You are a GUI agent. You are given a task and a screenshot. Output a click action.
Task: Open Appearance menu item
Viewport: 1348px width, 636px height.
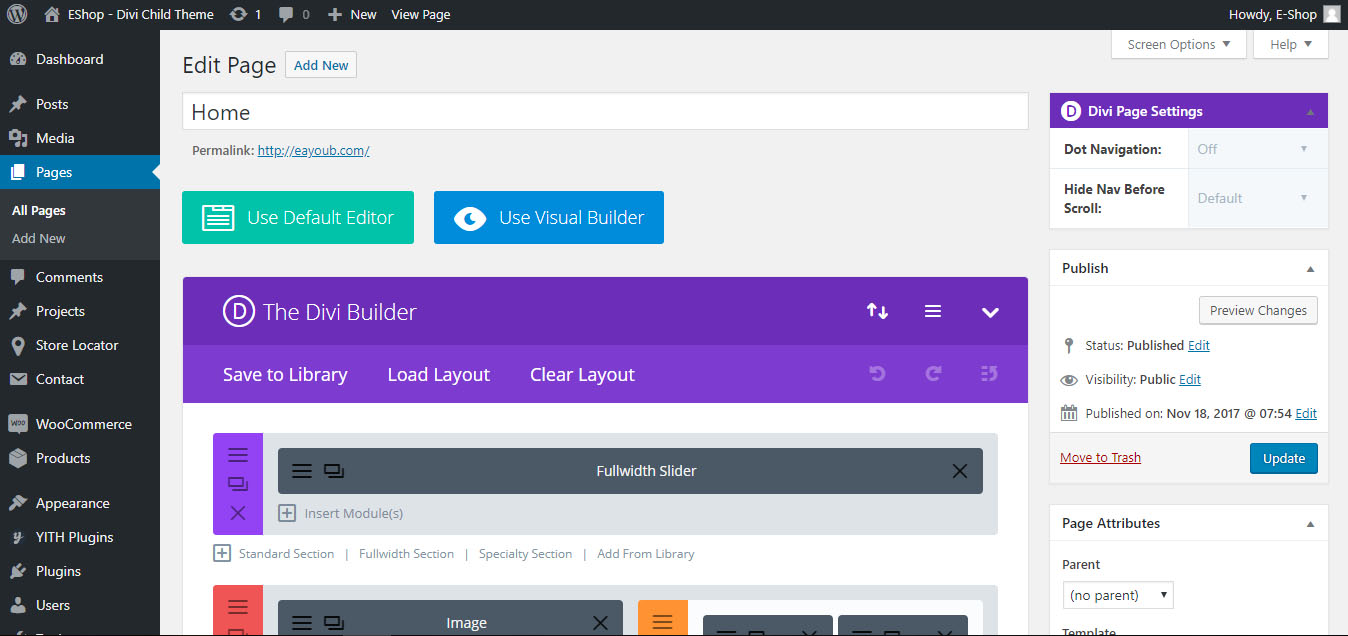click(x=80, y=503)
